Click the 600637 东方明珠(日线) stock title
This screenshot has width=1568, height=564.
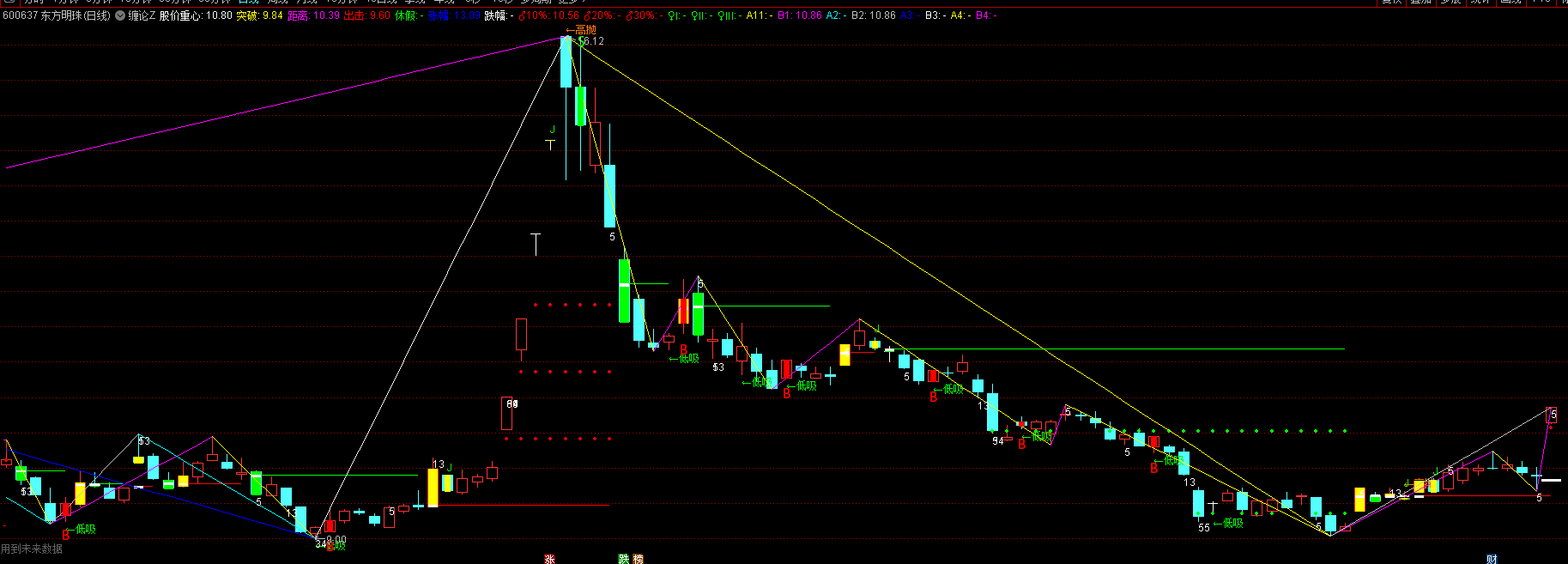click(57, 15)
